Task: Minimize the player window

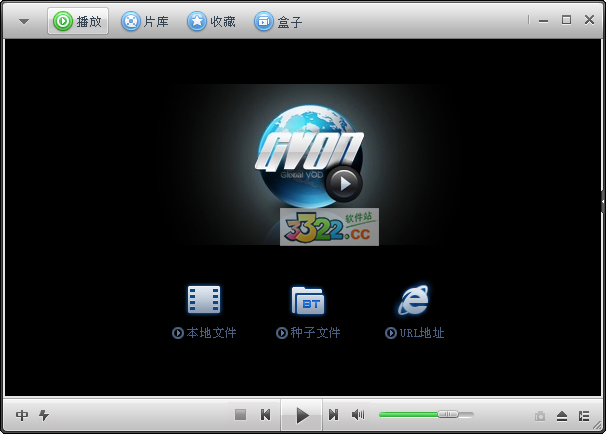Action: pyautogui.click(x=543, y=21)
